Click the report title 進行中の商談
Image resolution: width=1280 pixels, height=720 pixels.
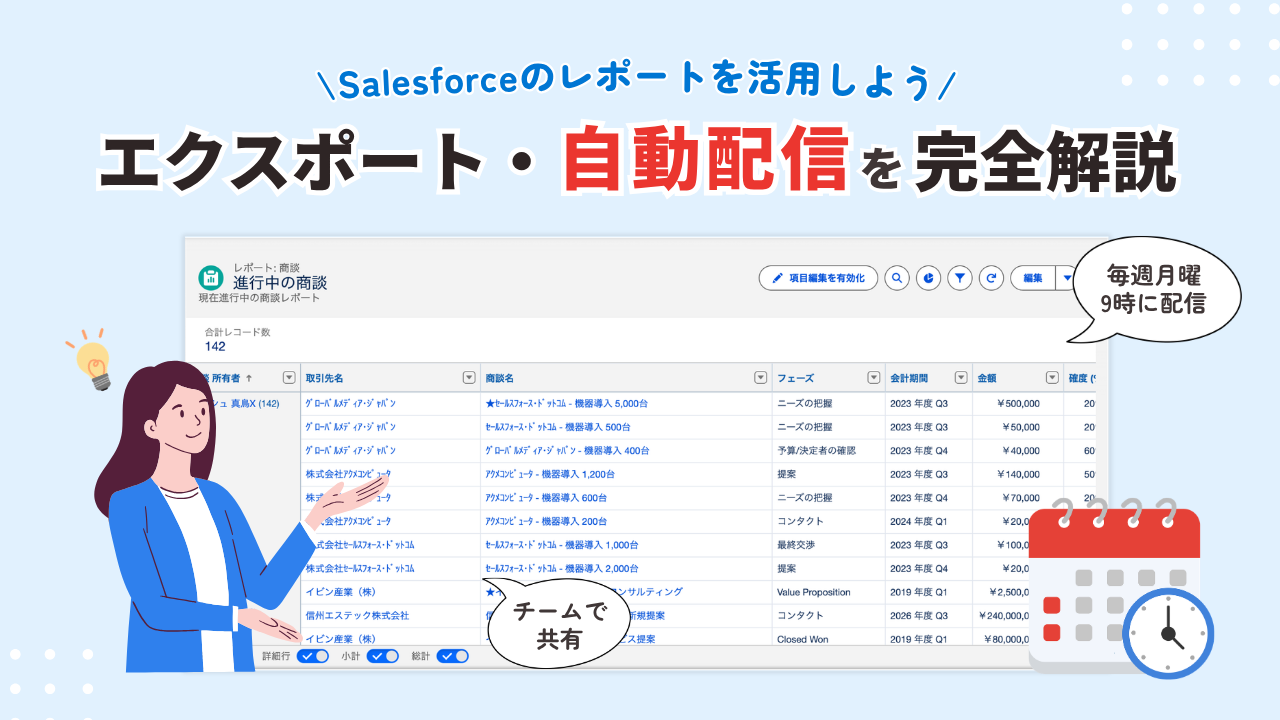[280, 283]
